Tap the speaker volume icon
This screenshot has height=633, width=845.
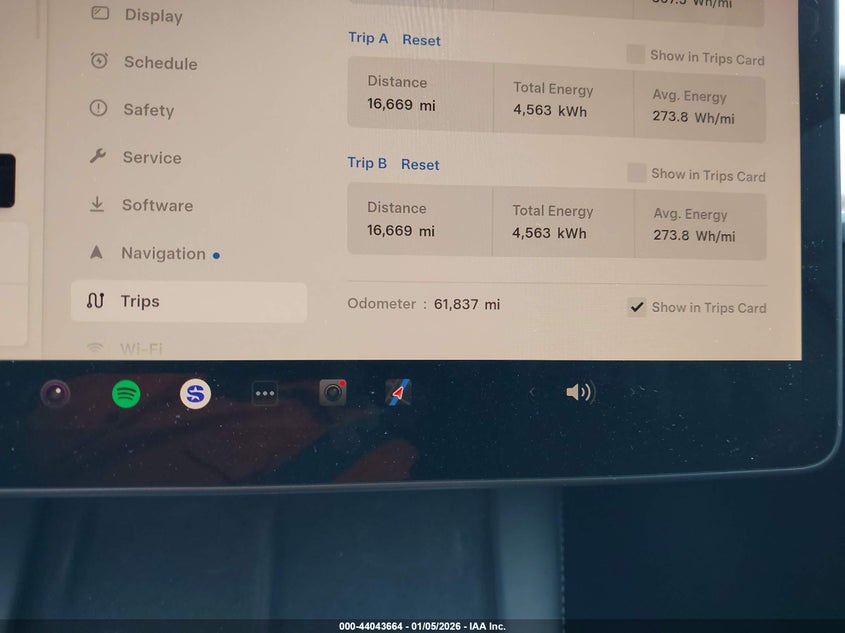579,393
